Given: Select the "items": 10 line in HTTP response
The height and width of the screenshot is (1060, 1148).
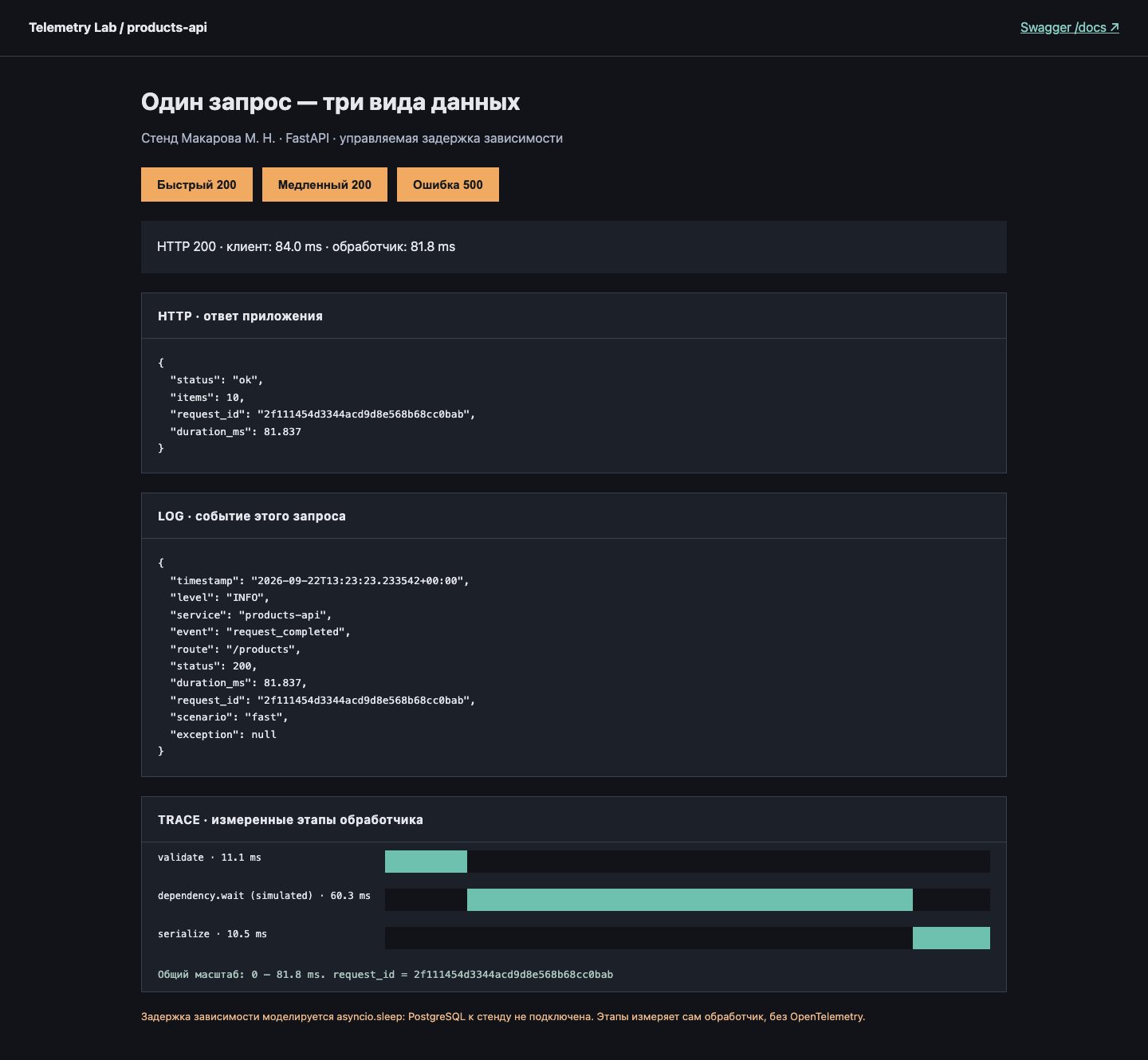Looking at the screenshot, I should tap(207, 397).
